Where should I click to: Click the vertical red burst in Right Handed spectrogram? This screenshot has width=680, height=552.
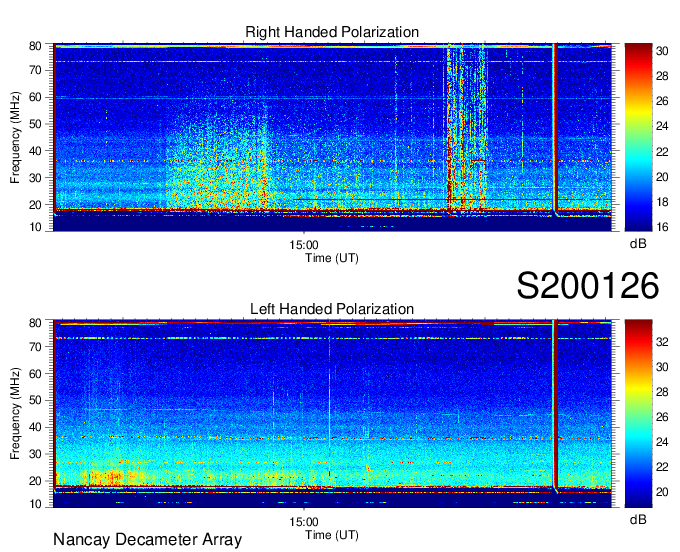pos(555,128)
